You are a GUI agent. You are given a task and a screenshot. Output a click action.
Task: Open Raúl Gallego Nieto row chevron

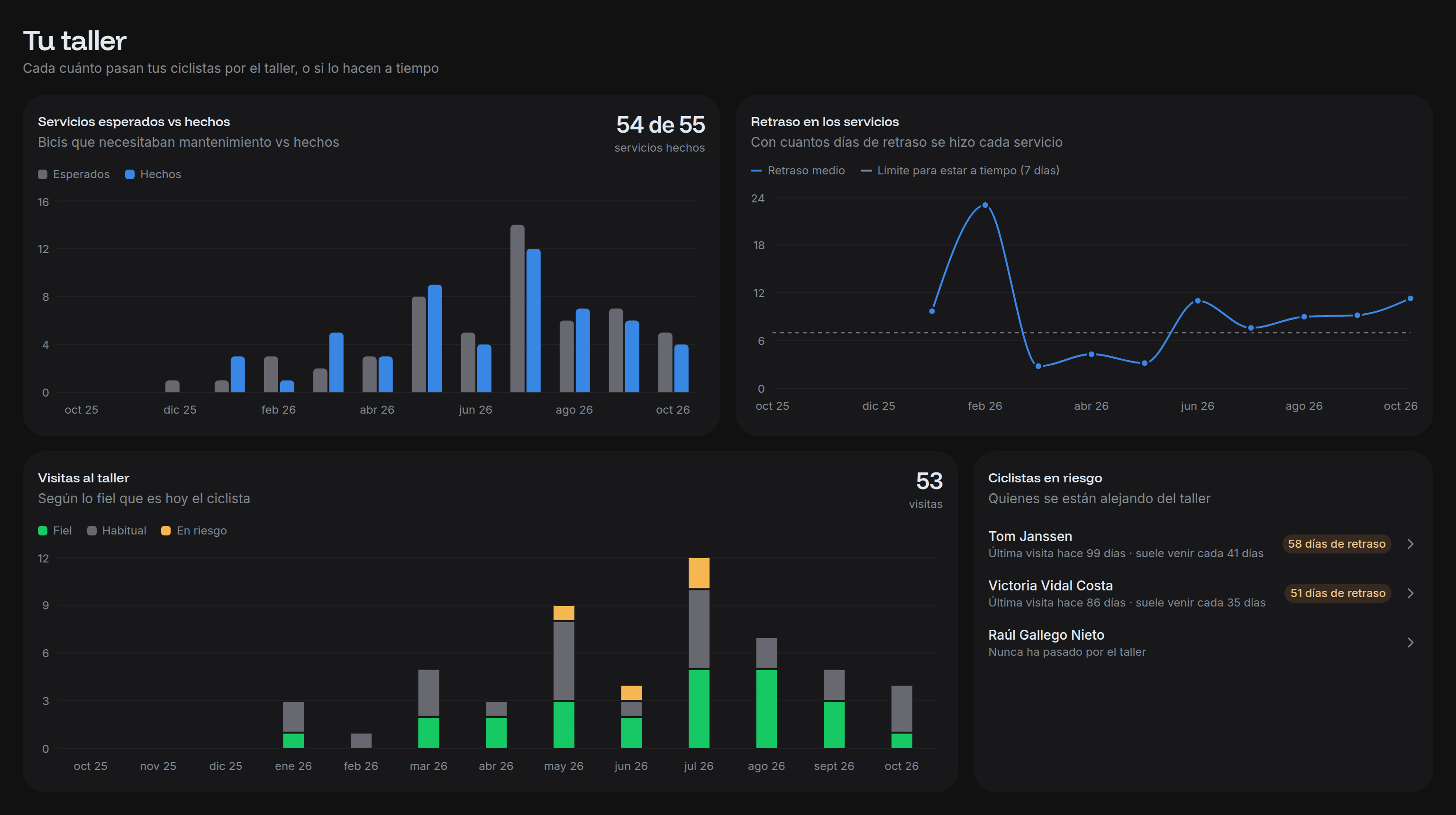click(1410, 643)
